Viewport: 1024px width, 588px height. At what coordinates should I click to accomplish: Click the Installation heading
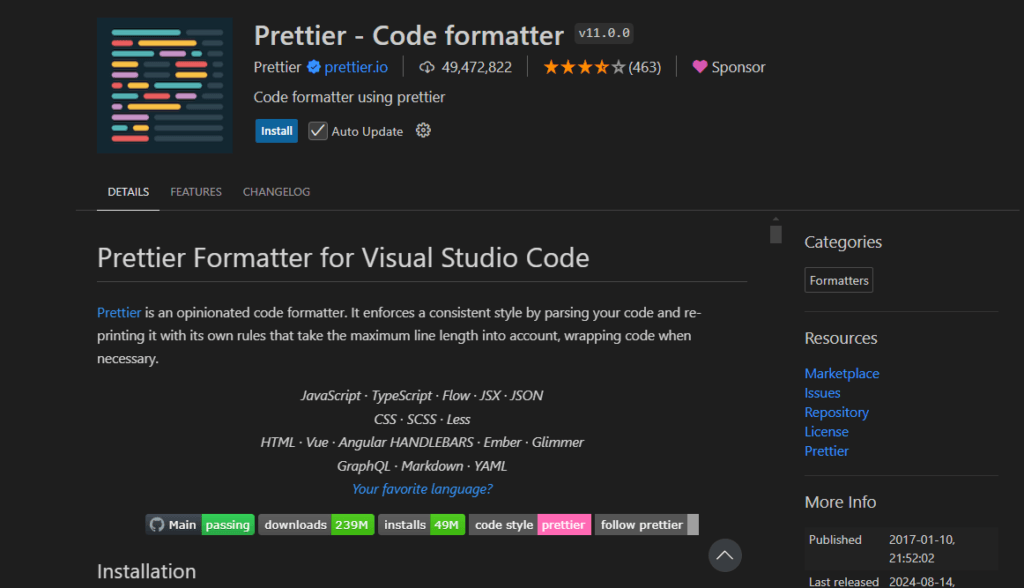click(x=146, y=572)
